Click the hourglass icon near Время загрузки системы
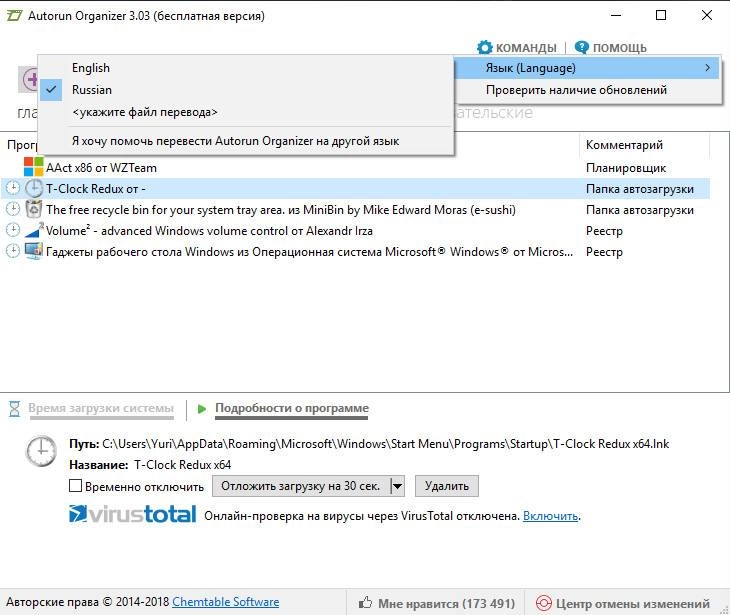Image resolution: width=730 pixels, height=615 pixels. point(14,409)
